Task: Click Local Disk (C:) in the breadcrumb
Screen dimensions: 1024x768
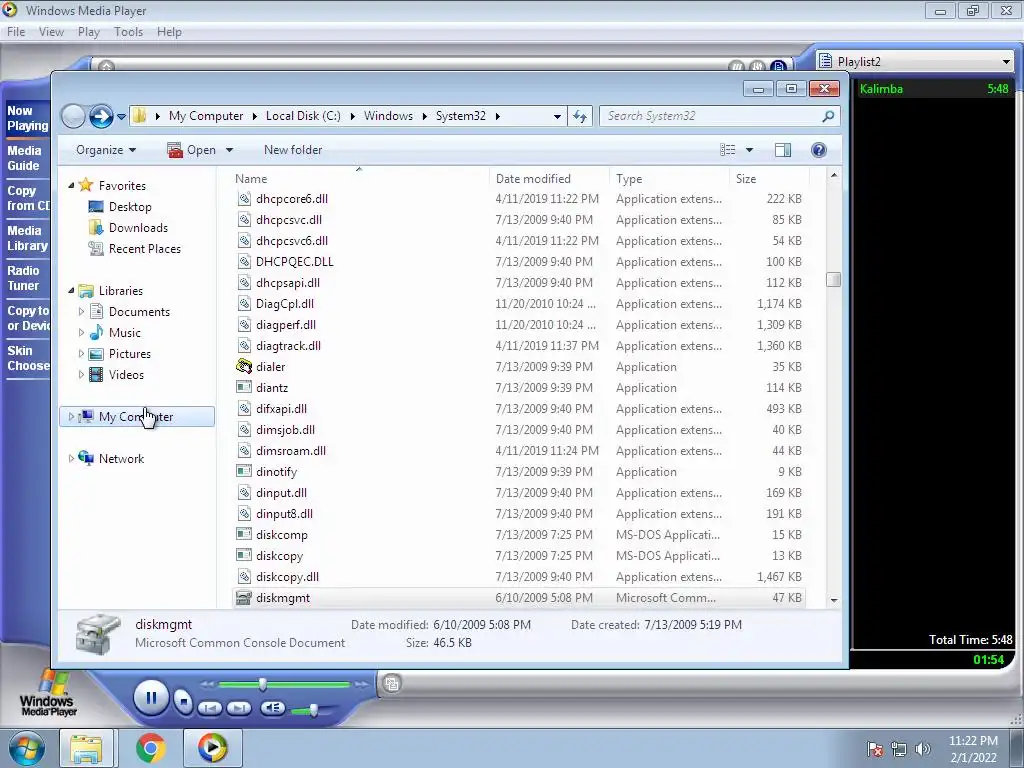Action: point(303,116)
